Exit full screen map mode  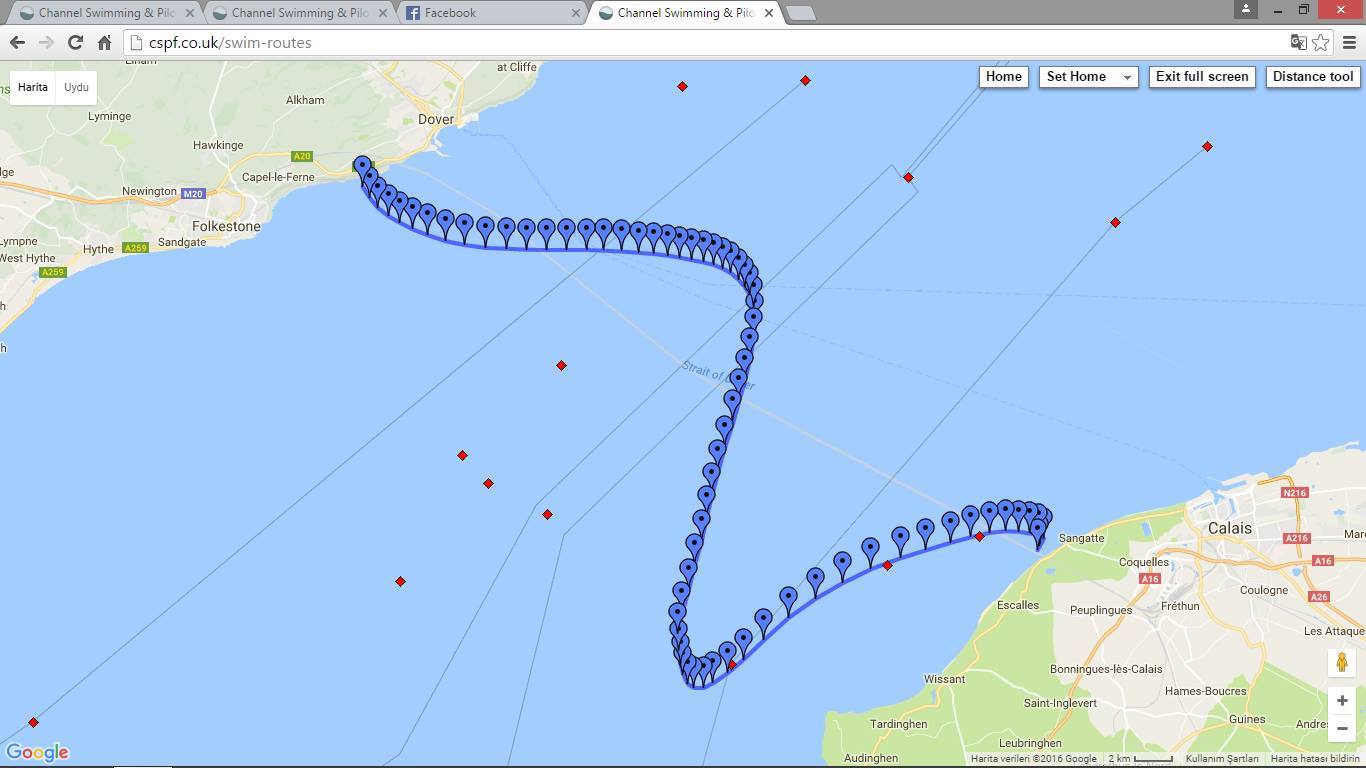click(1202, 77)
